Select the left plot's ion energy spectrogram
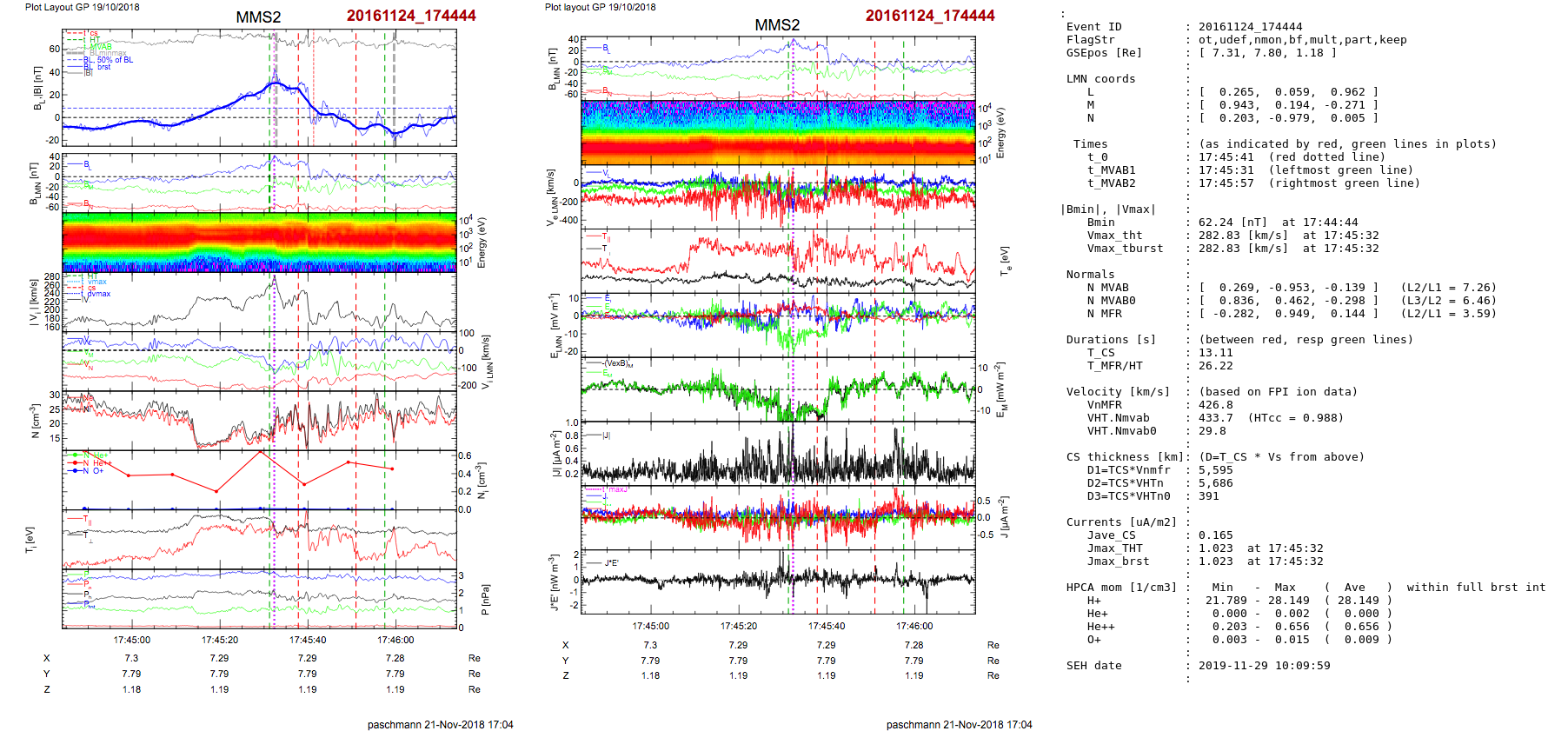Screen dimensions: 1568x731 pyautogui.click(x=259, y=242)
